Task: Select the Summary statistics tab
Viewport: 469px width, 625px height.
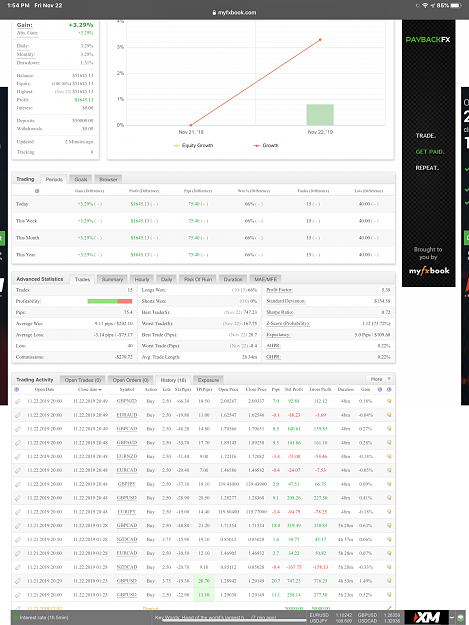Action: (112, 279)
